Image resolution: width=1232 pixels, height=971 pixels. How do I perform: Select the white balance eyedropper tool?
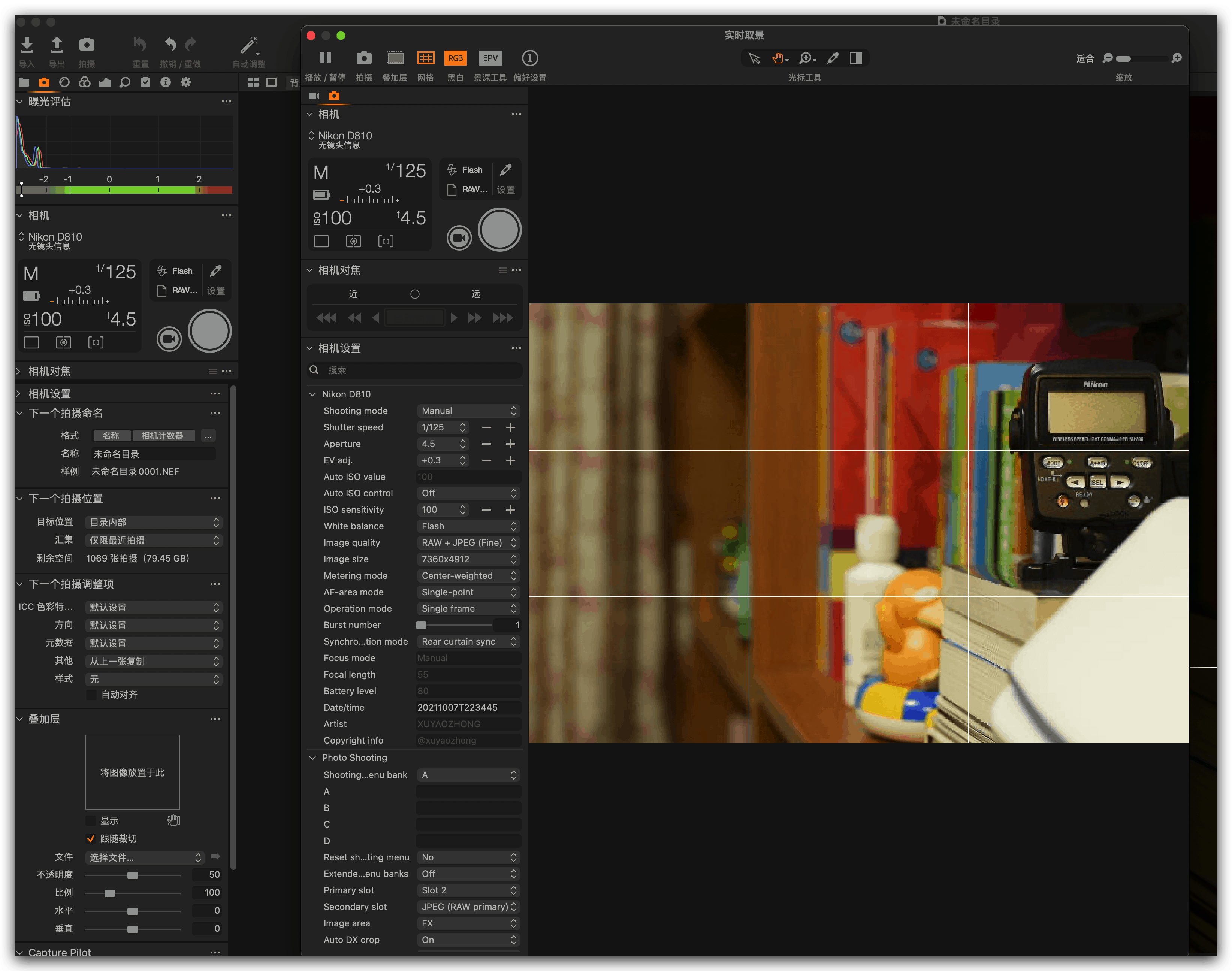coord(832,57)
